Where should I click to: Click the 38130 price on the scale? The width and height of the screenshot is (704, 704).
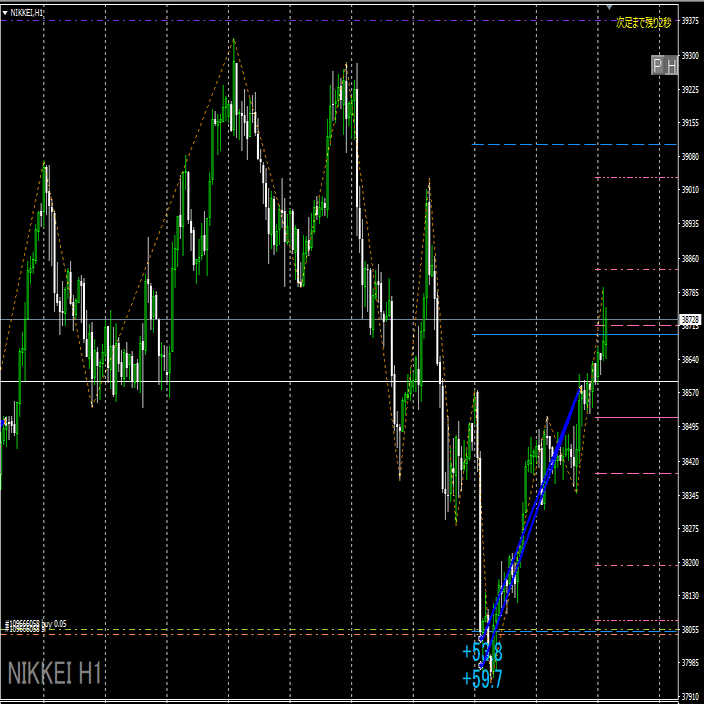[691, 595]
